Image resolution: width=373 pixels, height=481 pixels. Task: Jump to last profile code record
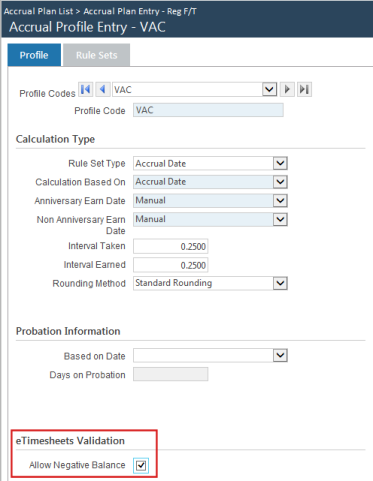[x=304, y=89]
